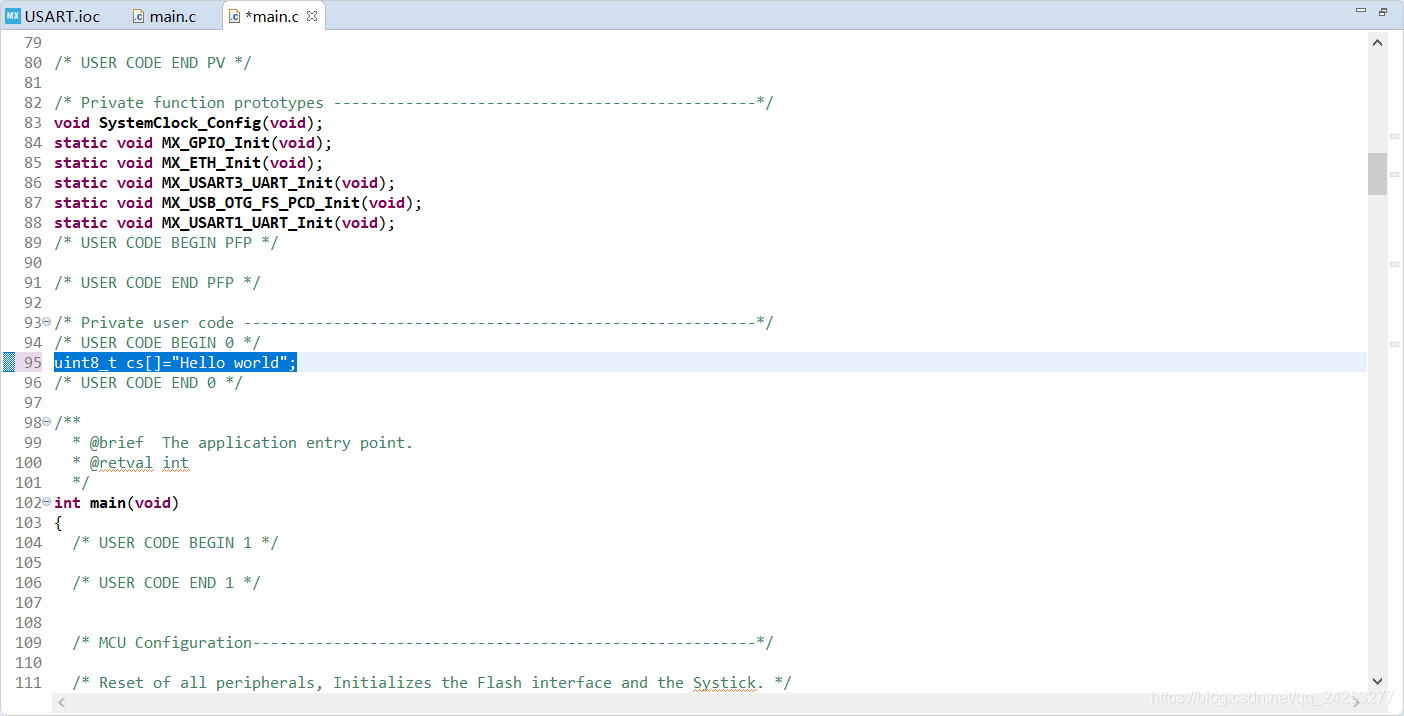Click the int main(void) declaration

pyautogui.click(x=116, y=503)
